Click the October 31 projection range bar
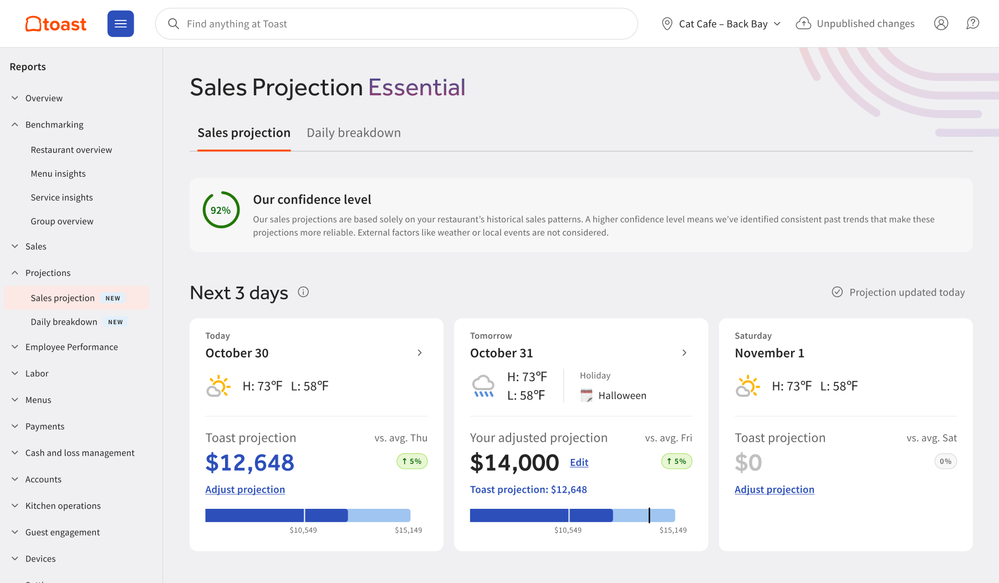Screen dimensions: 999x583 point(572,515)
